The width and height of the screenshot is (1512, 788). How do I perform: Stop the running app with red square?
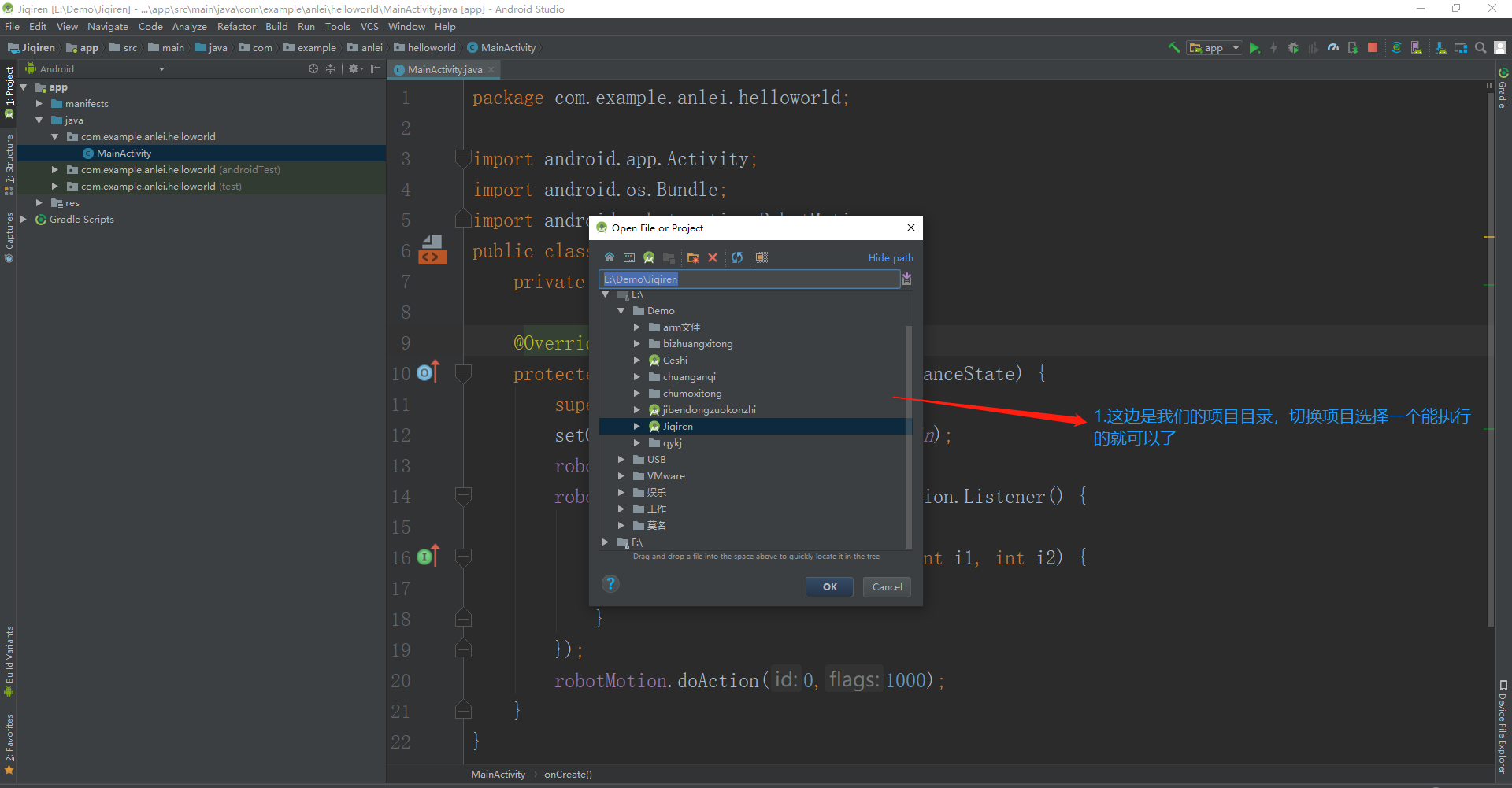pos(1373,47)
